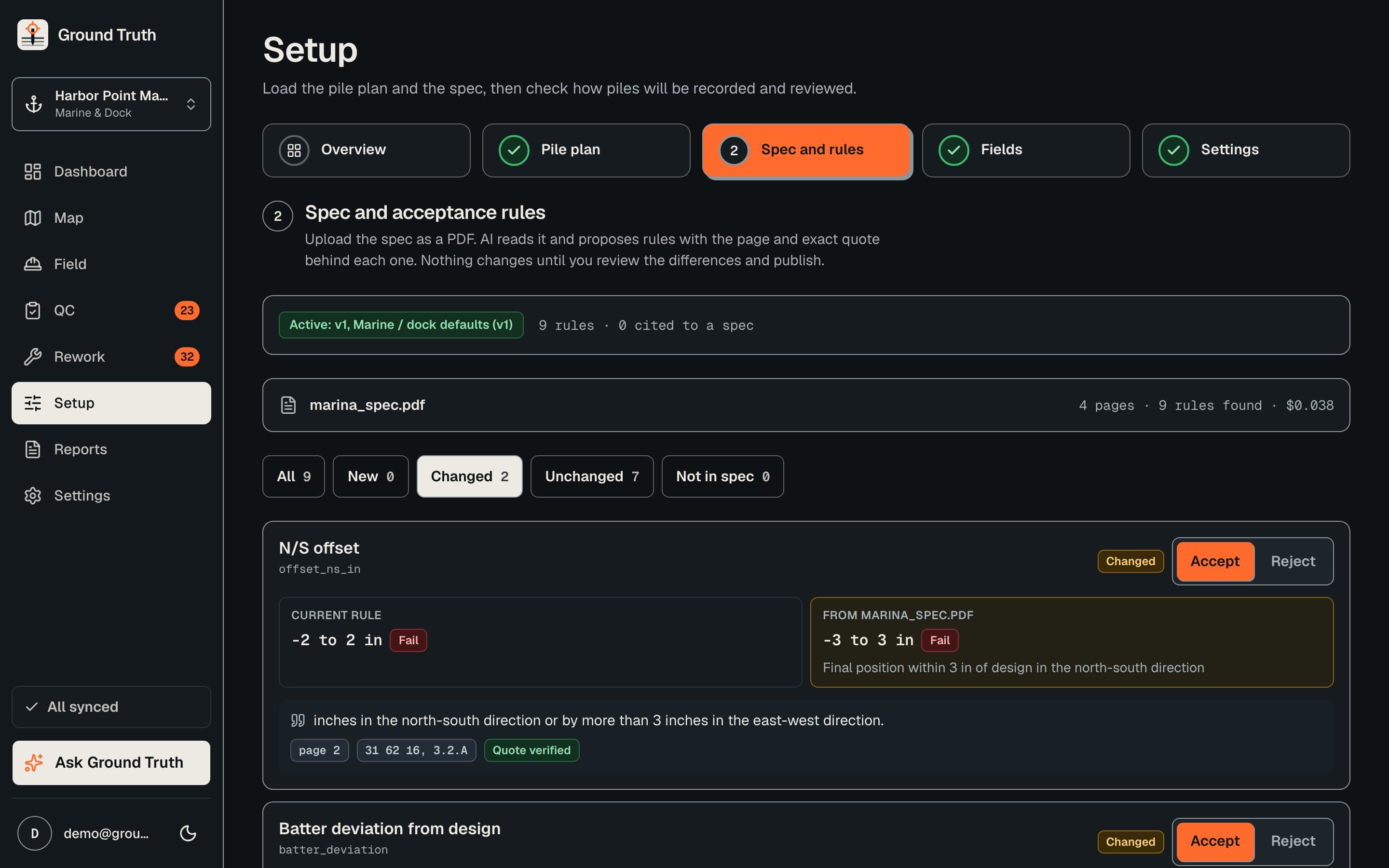Click the Fail tag in Current Rule
The height and width of the screenshot is (868, 1389).
(408, 641)
